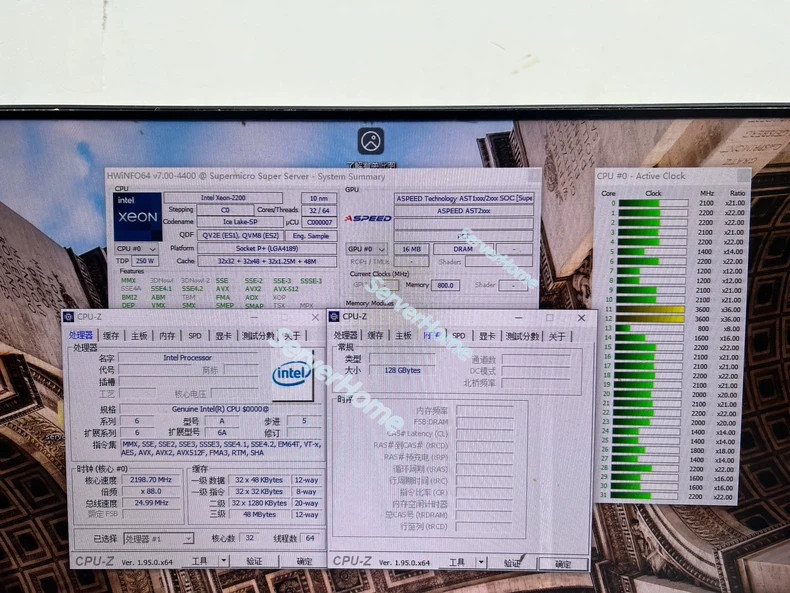
Task: Close the right CPU-Z window
Action: pos(581,317)
